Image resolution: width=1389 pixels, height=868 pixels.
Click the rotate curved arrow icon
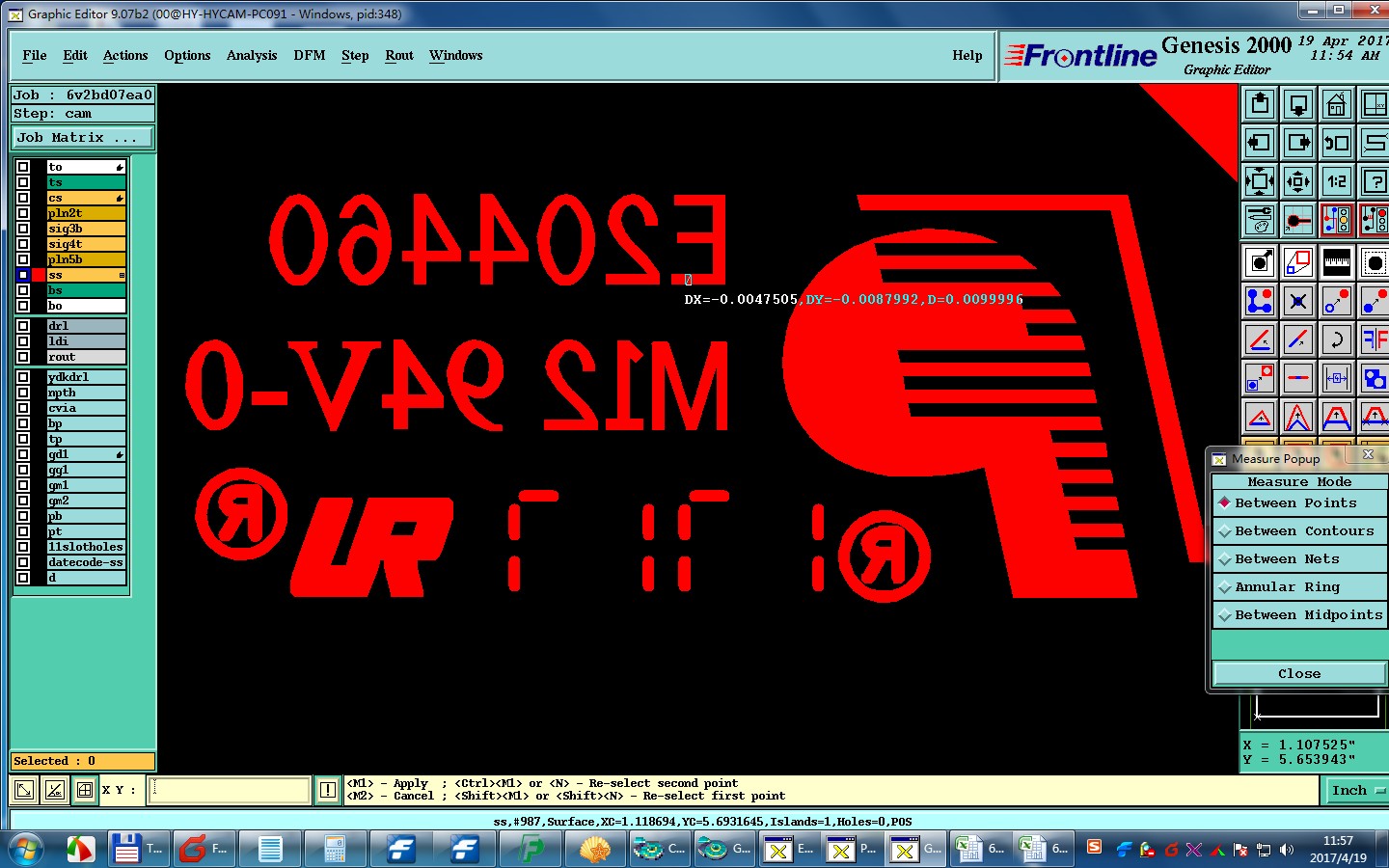click(1337, 339)
